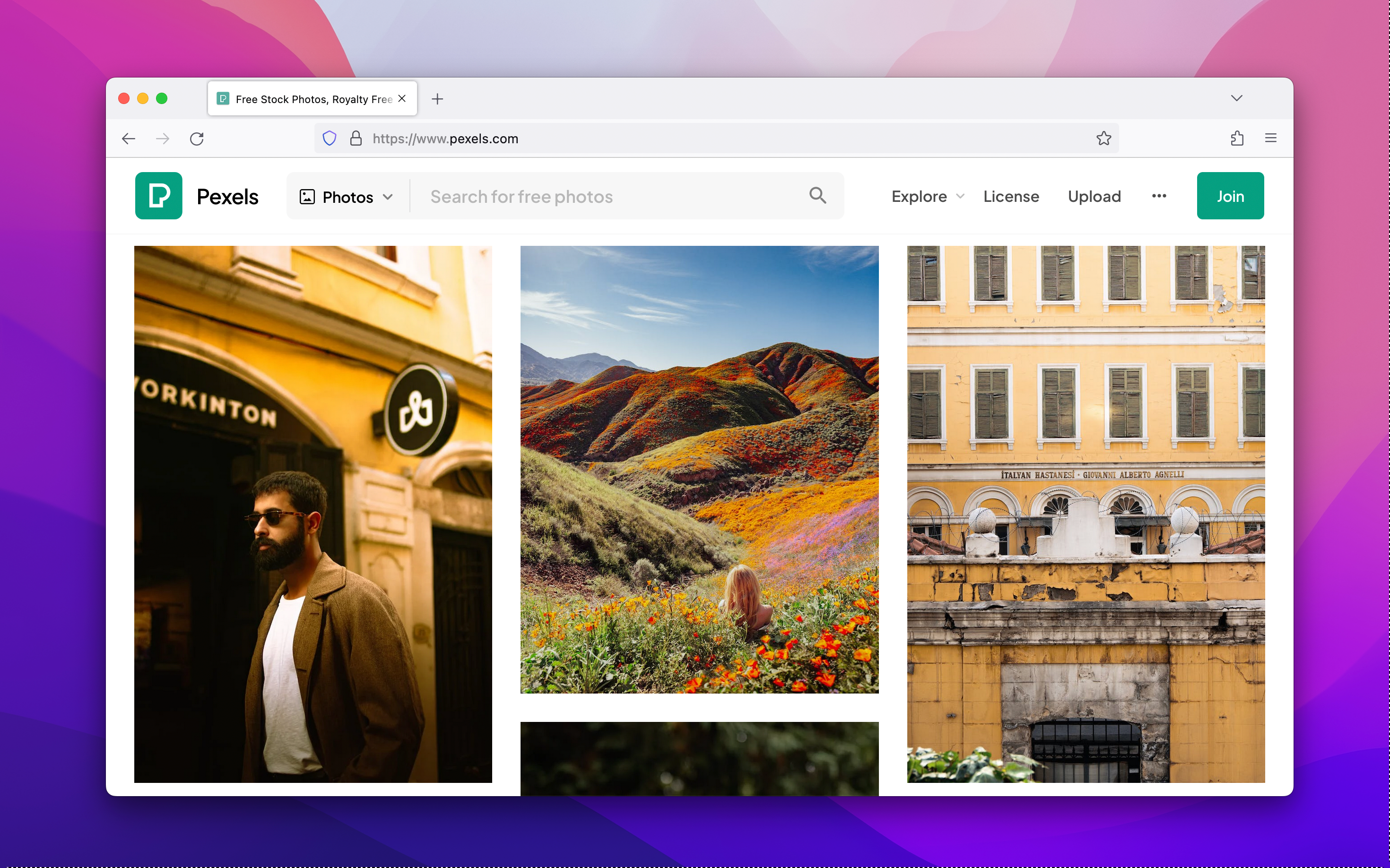
Task: Start a search with the magnifier icon
Action: pos(817,196)
